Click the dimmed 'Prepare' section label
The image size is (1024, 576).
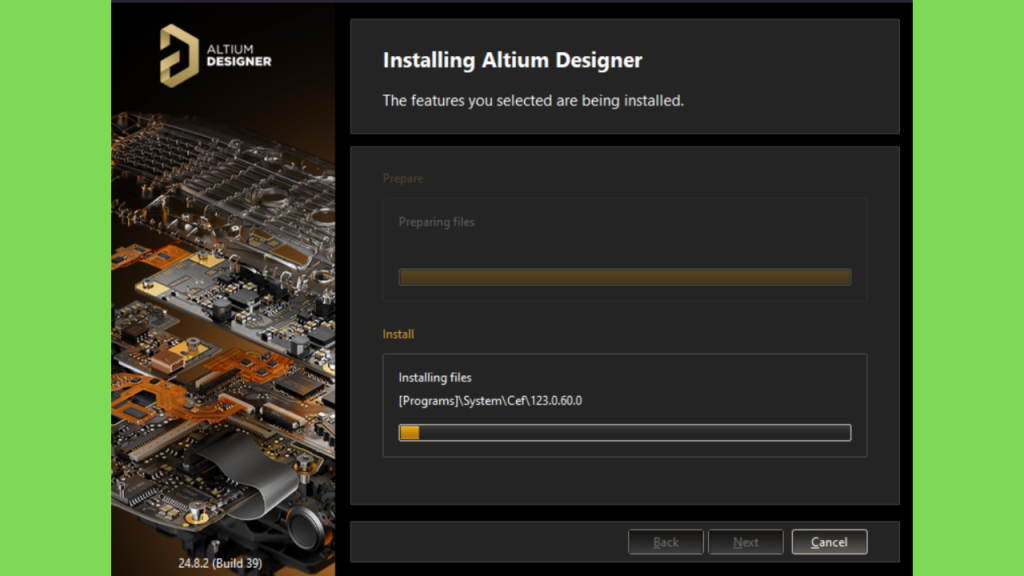click(403, 178)
